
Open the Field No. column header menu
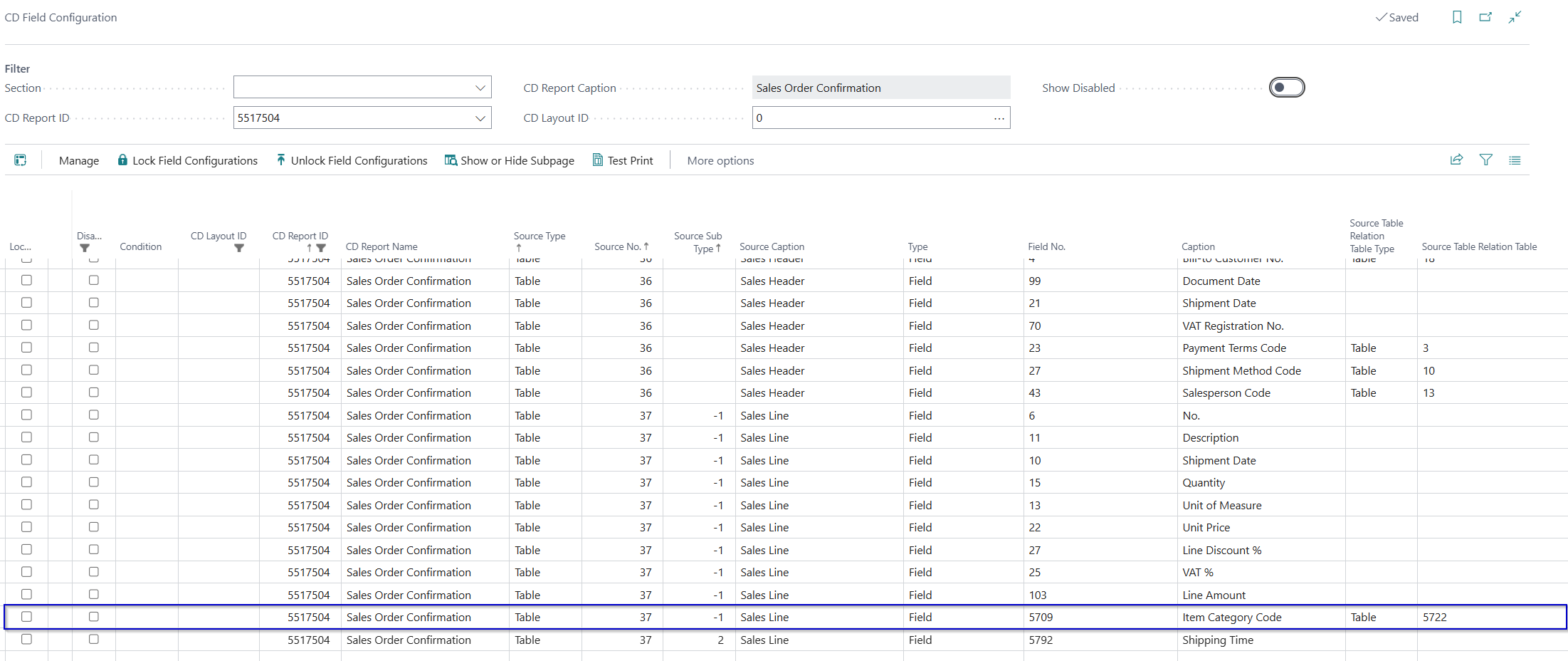[1046, 246]
